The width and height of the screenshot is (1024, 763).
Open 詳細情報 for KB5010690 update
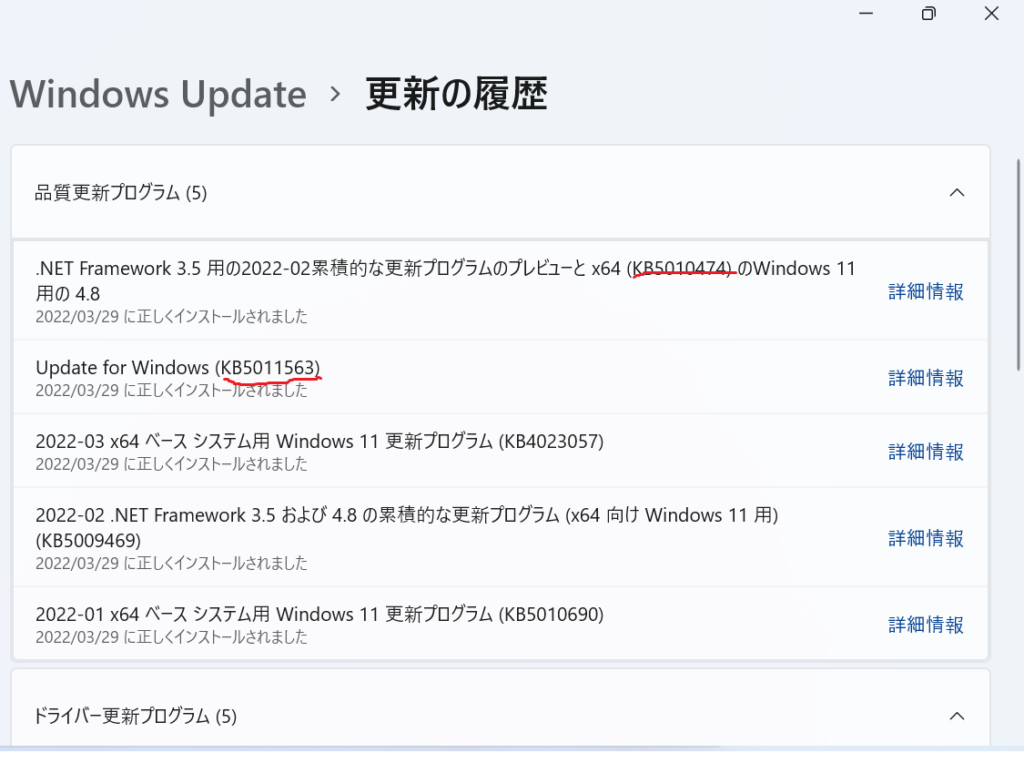click(925, 625)
